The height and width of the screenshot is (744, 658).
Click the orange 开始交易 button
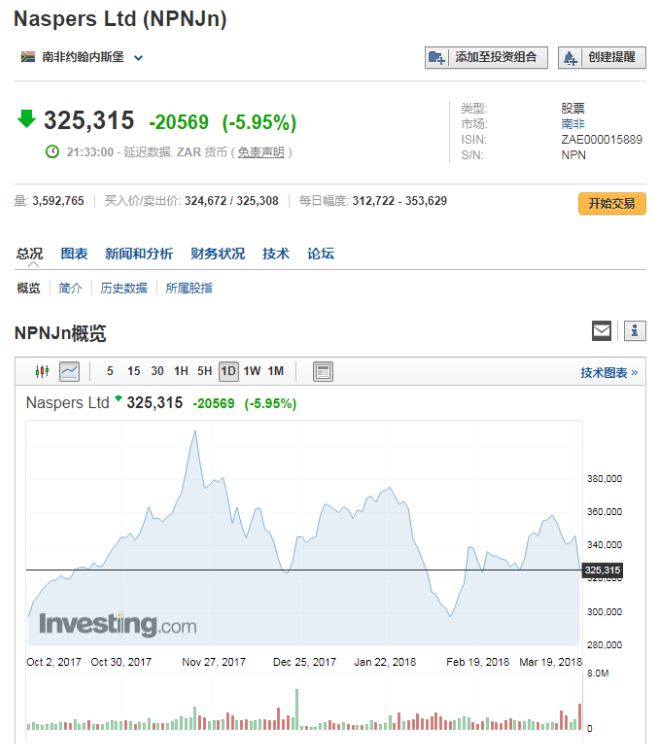tap(612, 204)
